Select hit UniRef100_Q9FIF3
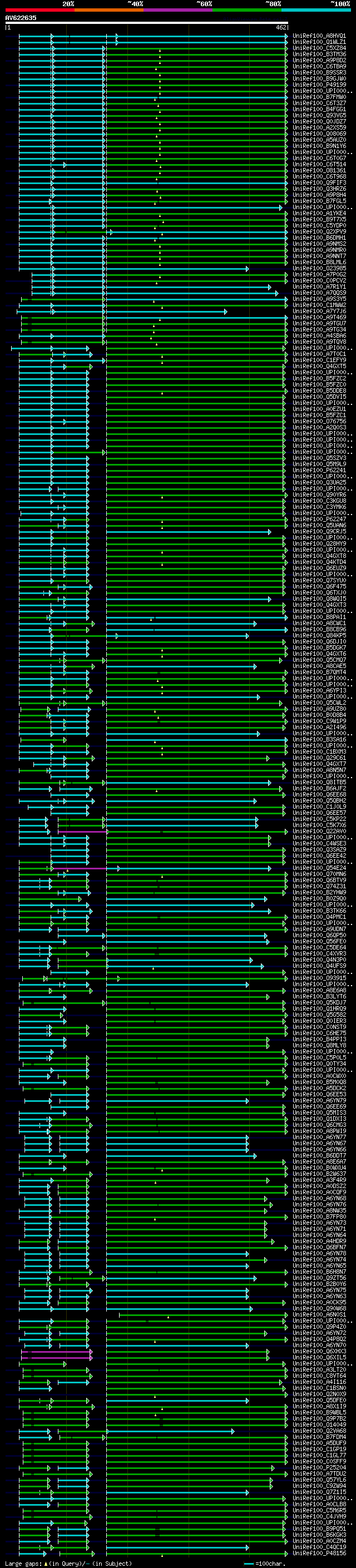 pyautogui.click(x=319, y=182)
